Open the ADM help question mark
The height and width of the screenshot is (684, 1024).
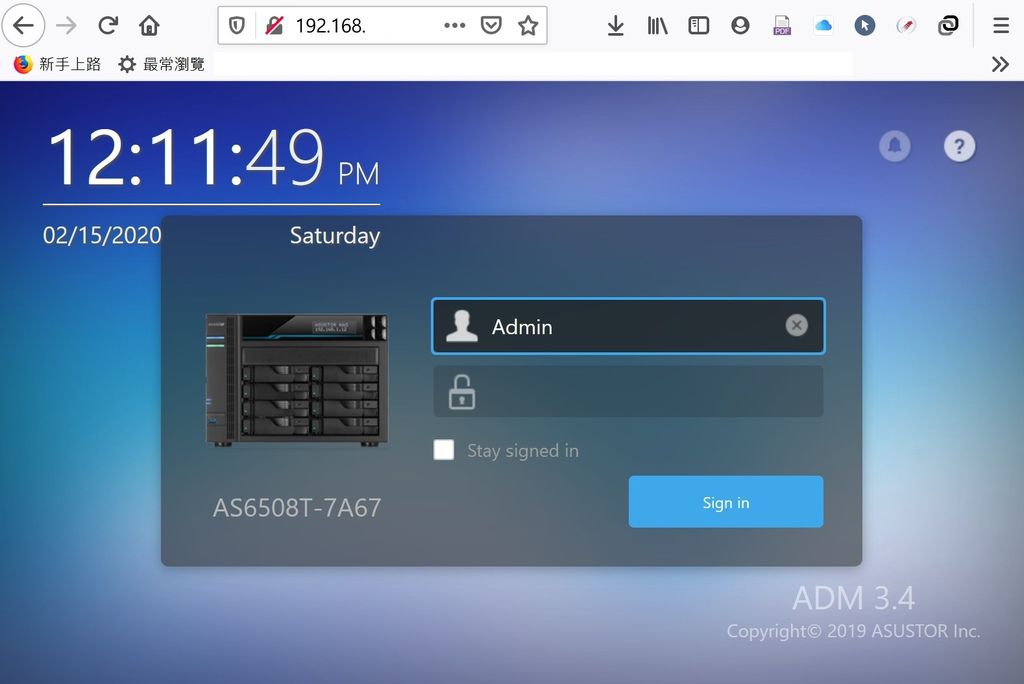point(959,146)
